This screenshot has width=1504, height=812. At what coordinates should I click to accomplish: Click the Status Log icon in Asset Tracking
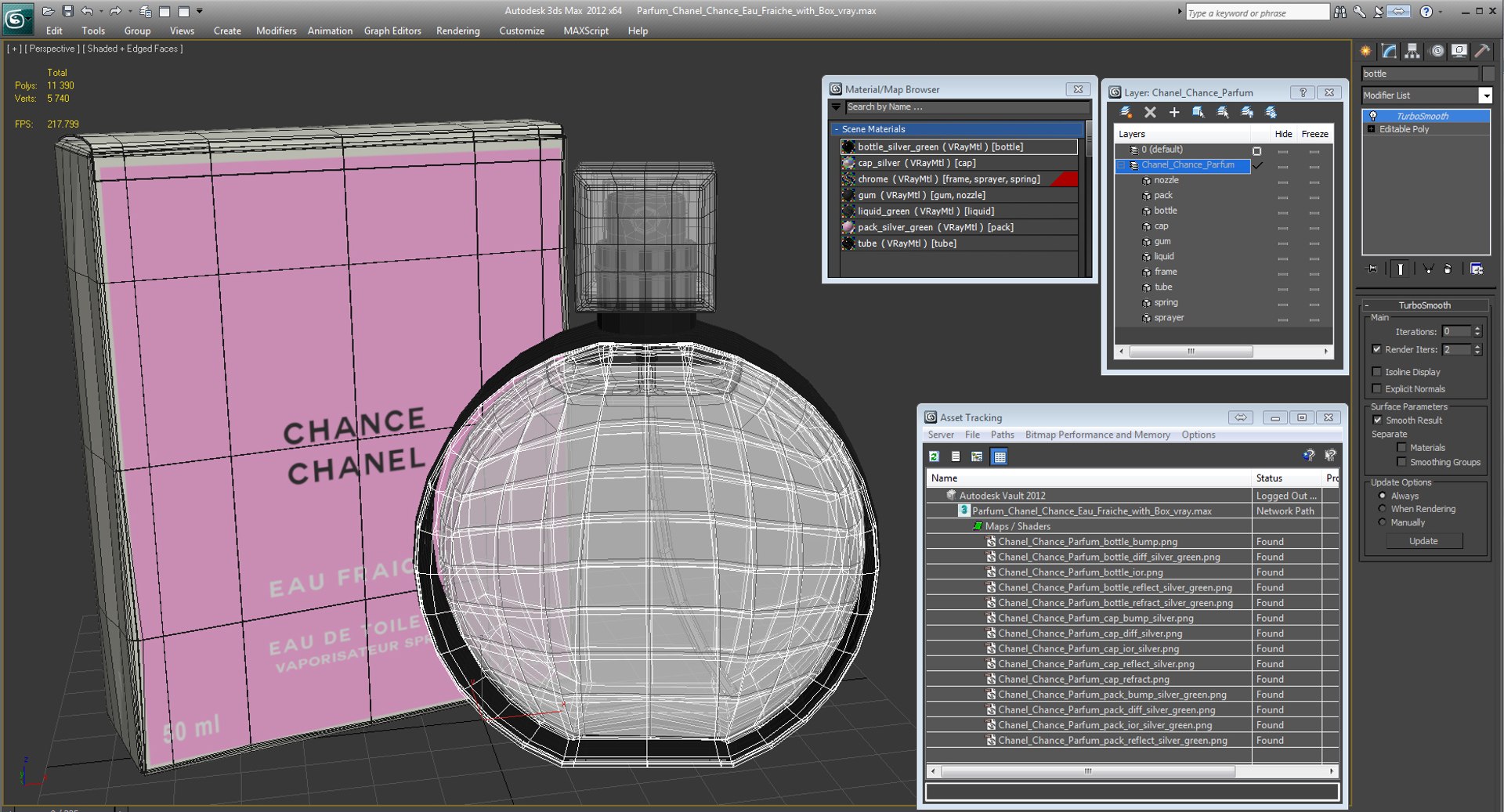956,457
